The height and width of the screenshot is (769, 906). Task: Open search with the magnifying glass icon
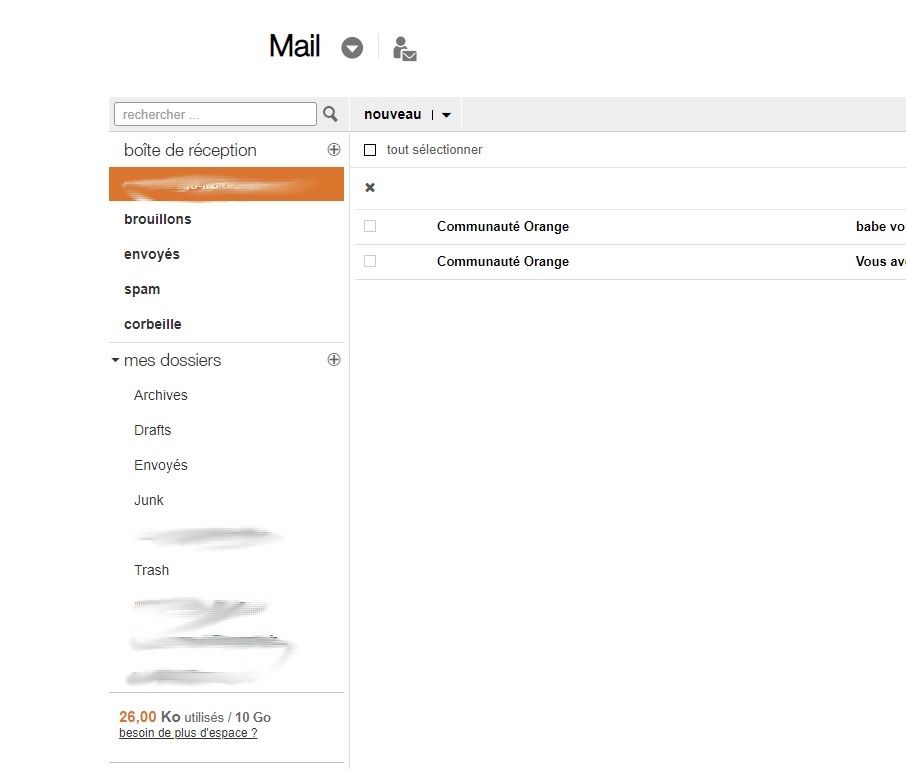click(330, 114)
